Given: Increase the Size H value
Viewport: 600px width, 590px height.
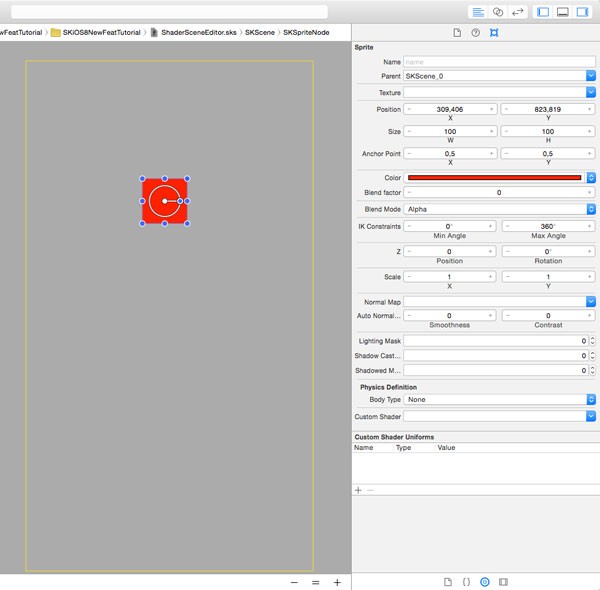Looking at the screenshot, I should coord(589,132).
